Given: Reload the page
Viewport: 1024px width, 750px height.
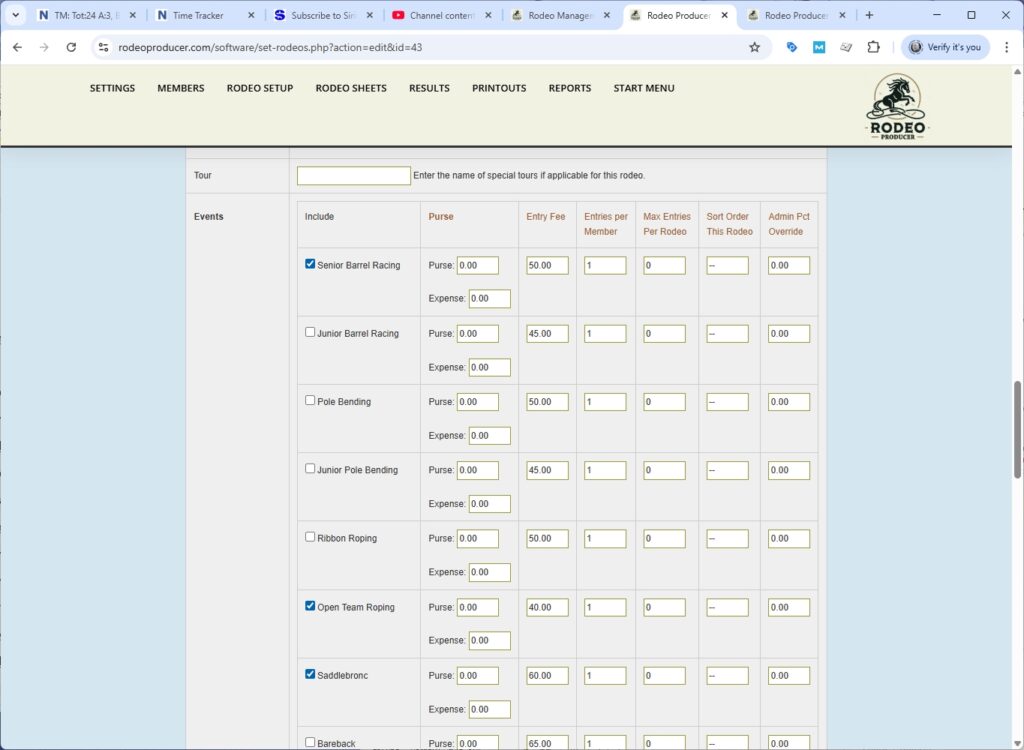Looking at the screenshot, I should 71,47.
